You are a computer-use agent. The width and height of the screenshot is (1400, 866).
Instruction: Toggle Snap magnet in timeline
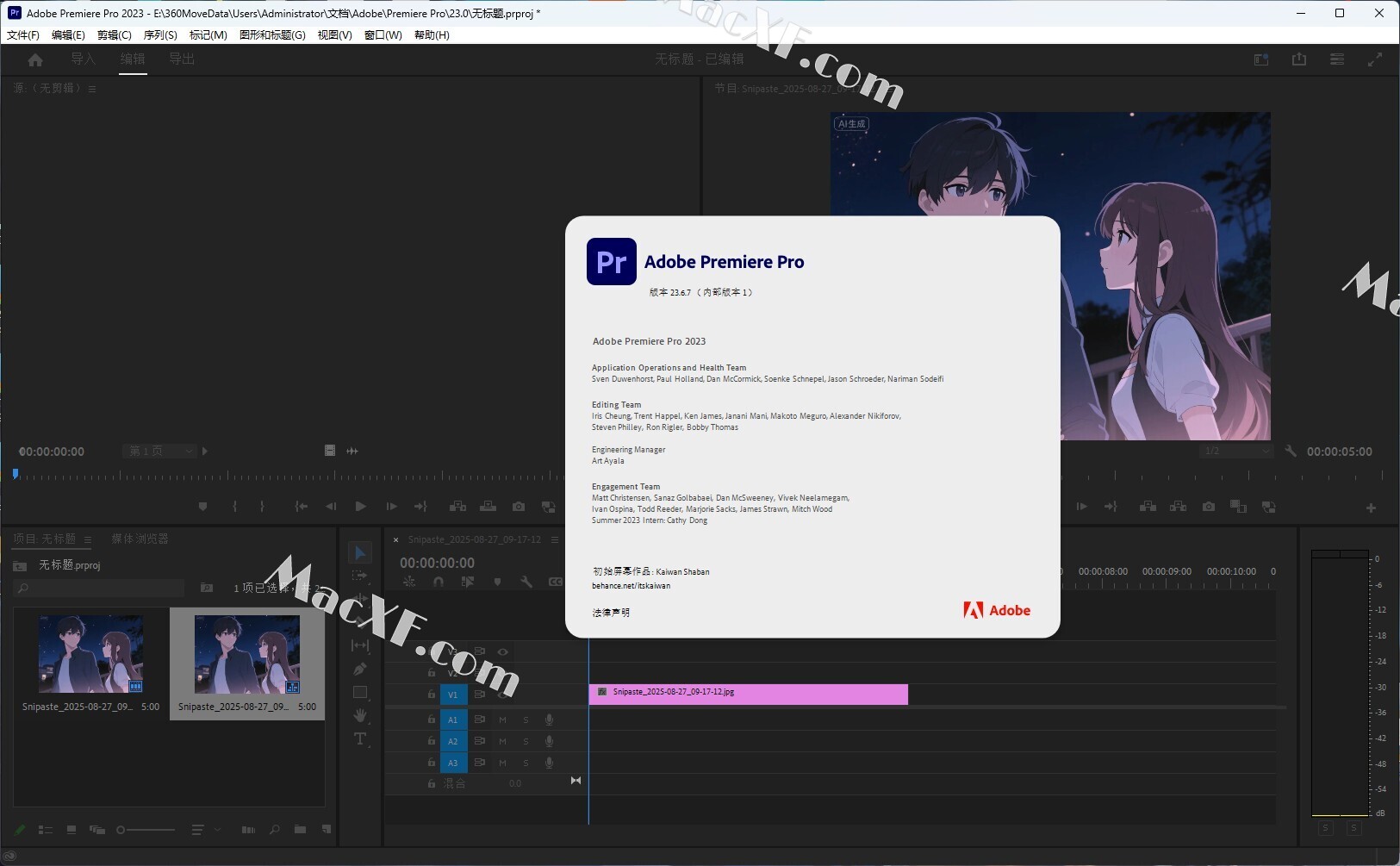click(439, 582)
